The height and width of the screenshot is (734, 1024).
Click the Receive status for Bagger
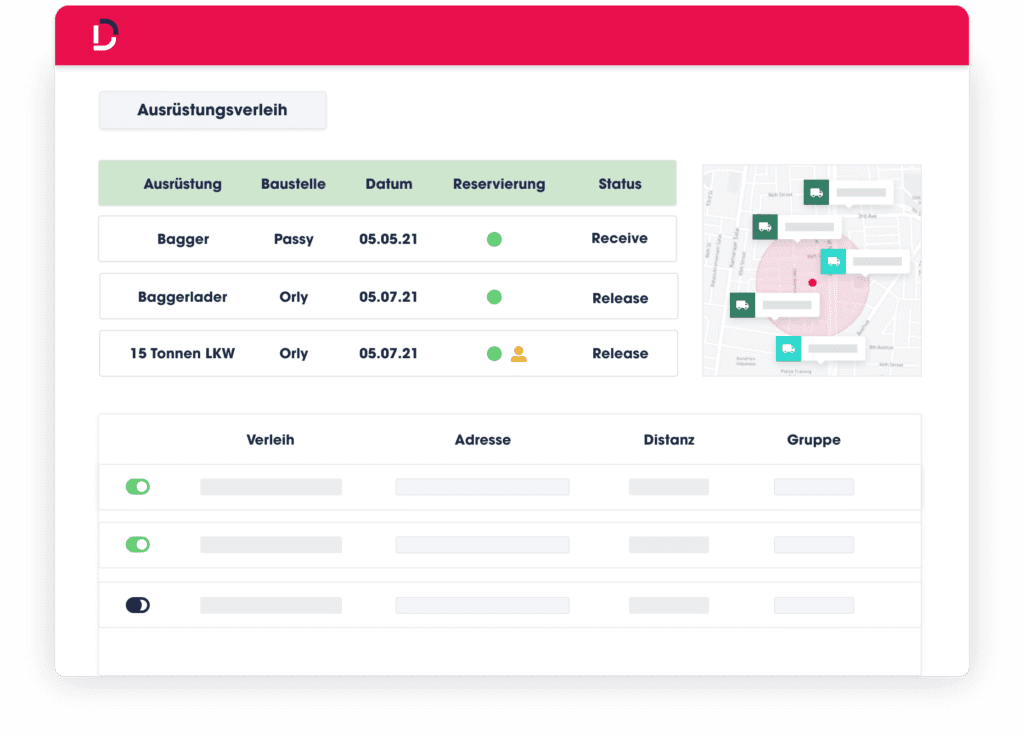click(x=619, y=239)
